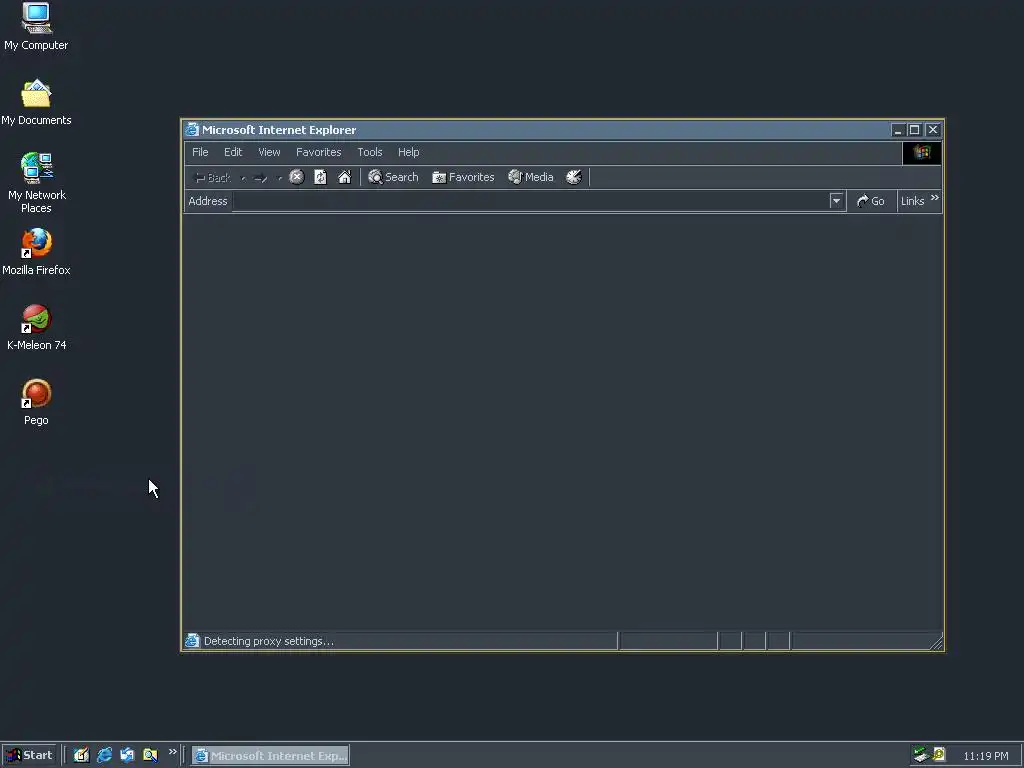Expand the quick launch overflow chevron
The width and height of the screenshot is (1024, 768).
click(172, 752)
